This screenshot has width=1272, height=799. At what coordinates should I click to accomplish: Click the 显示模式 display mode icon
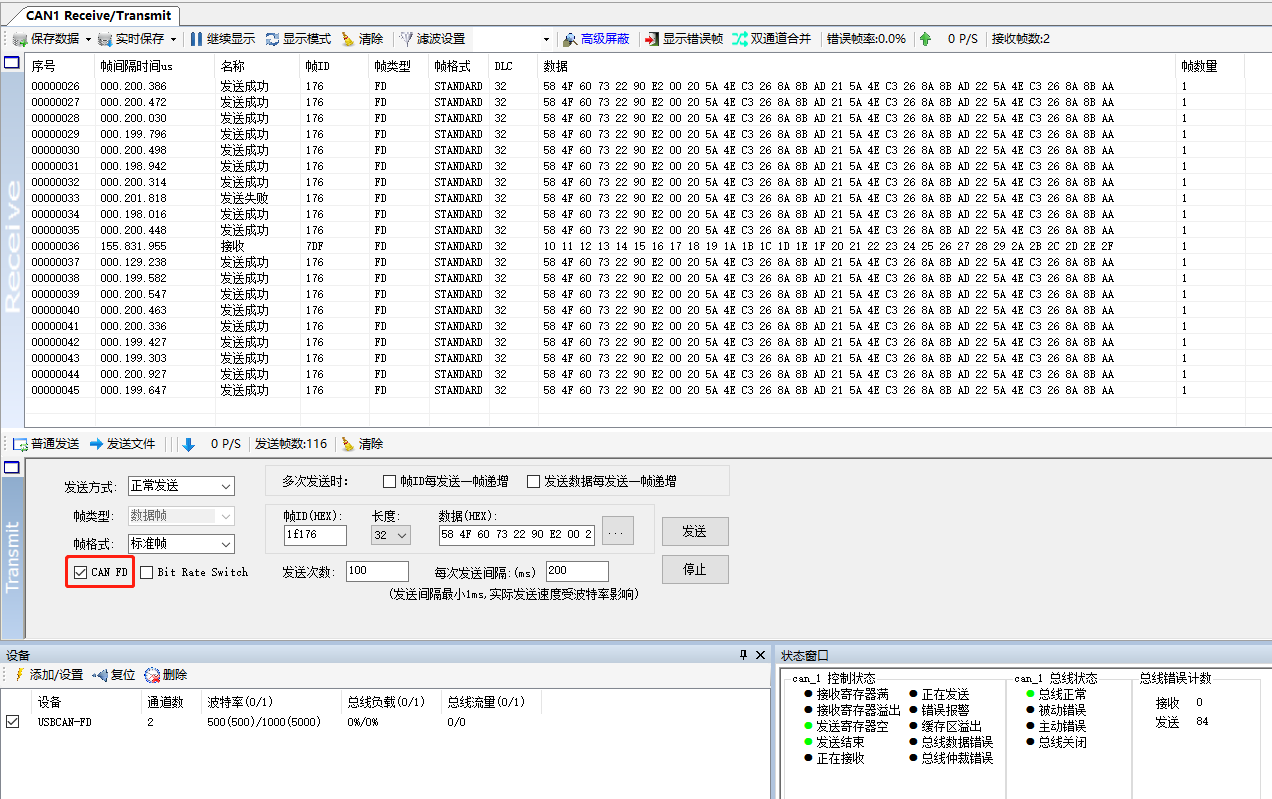pyautogui.click(x=288, y=38)
